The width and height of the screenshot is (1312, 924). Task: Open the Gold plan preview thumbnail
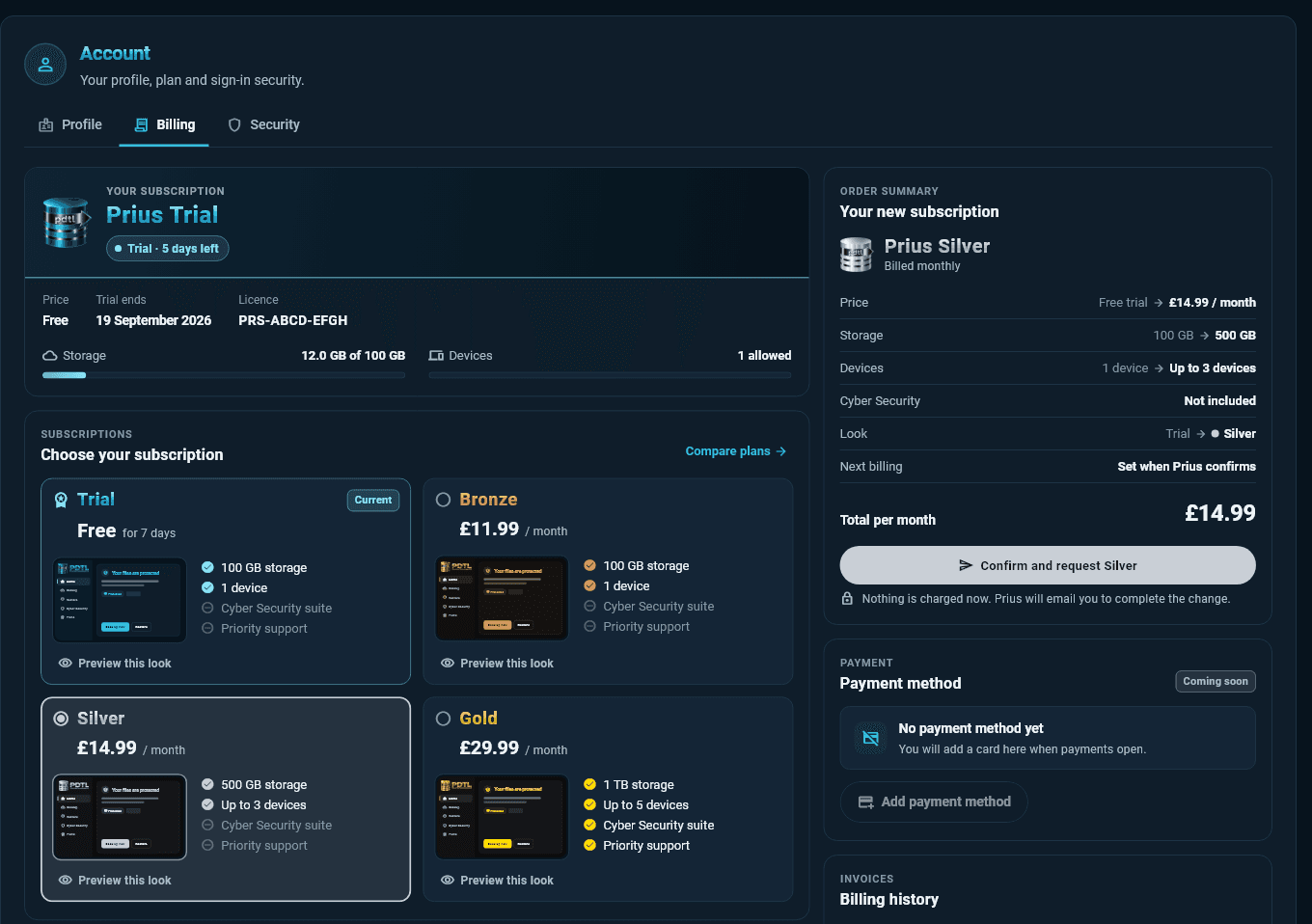502,817
